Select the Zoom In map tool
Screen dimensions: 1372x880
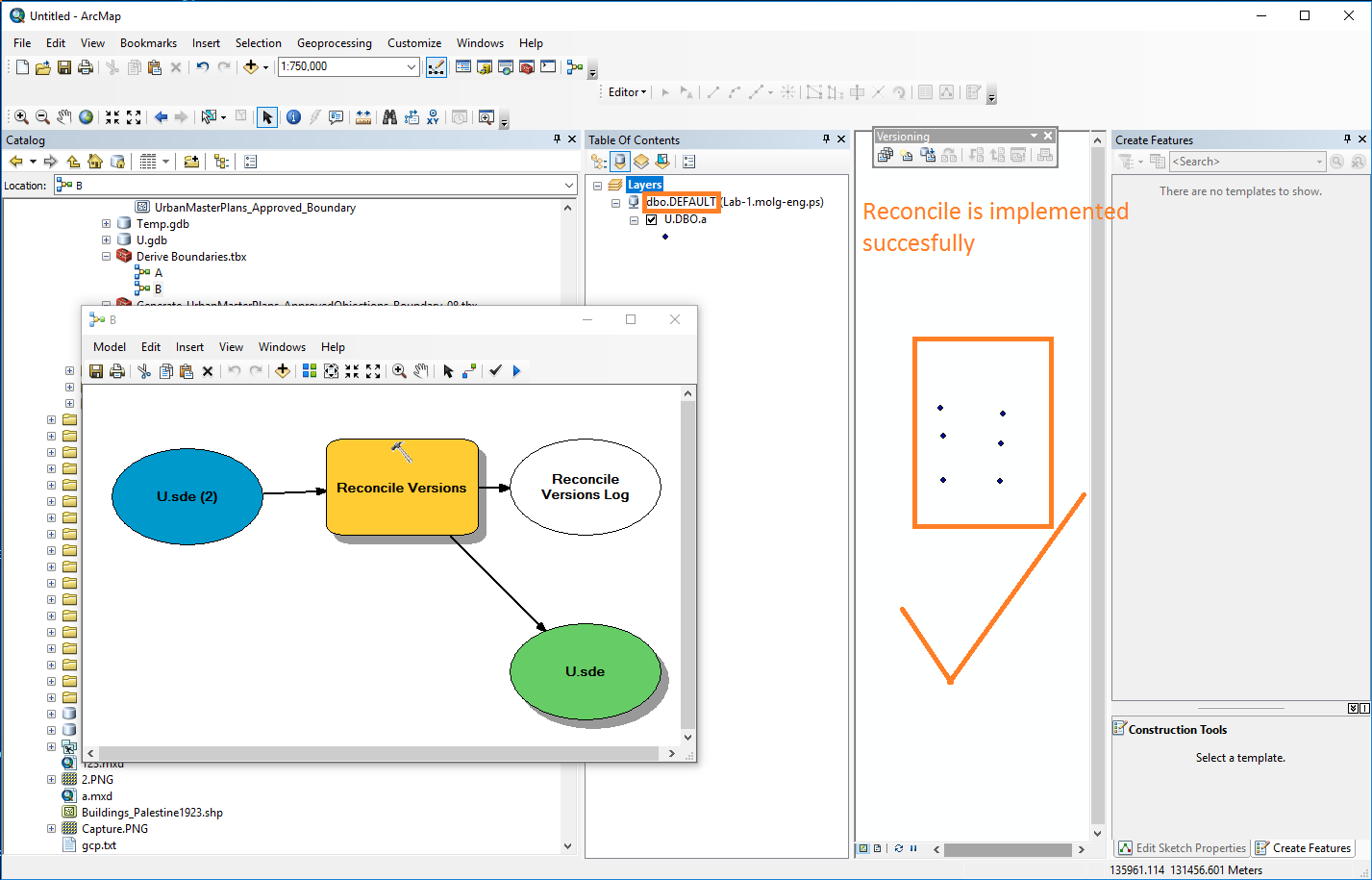(x=21, y=117)
